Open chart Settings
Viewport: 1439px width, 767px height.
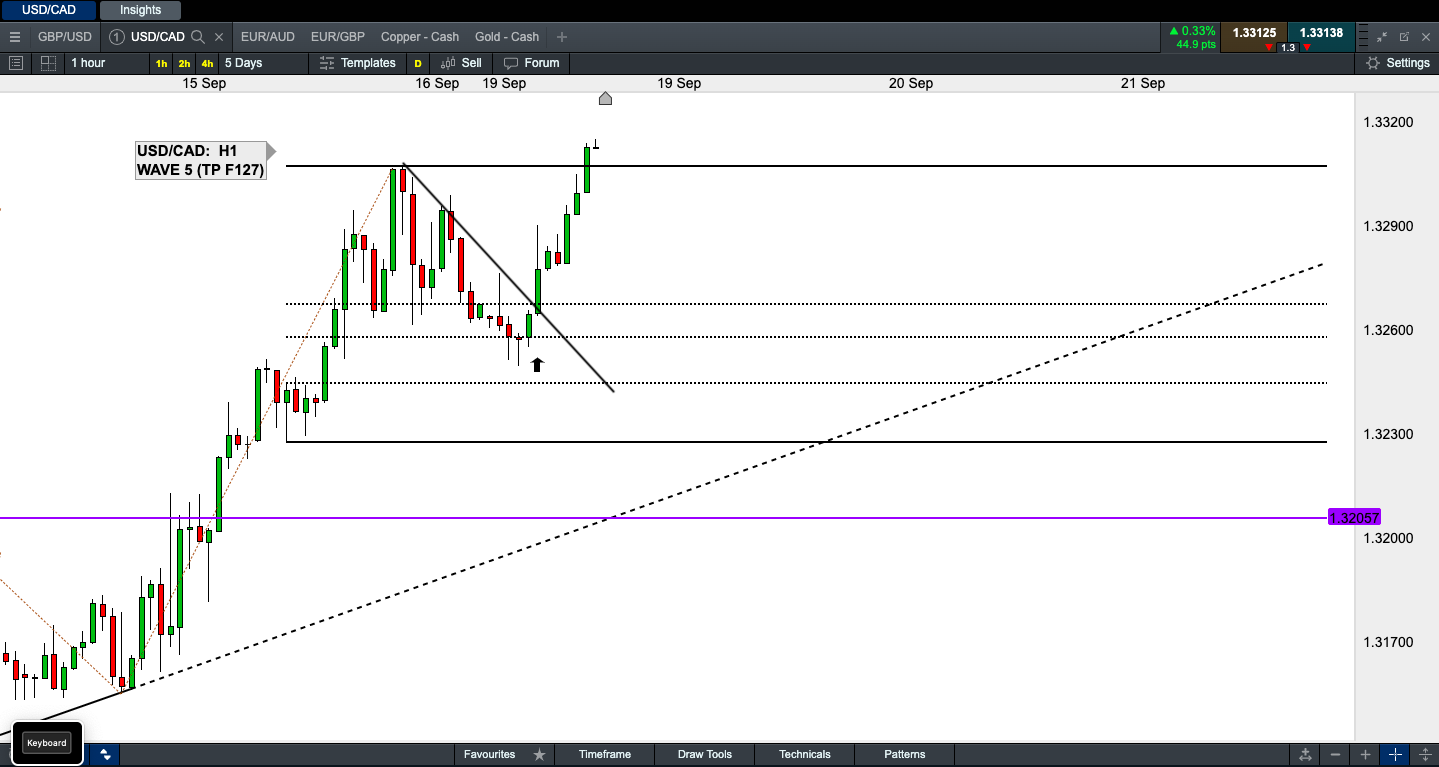coord(1398,63)
